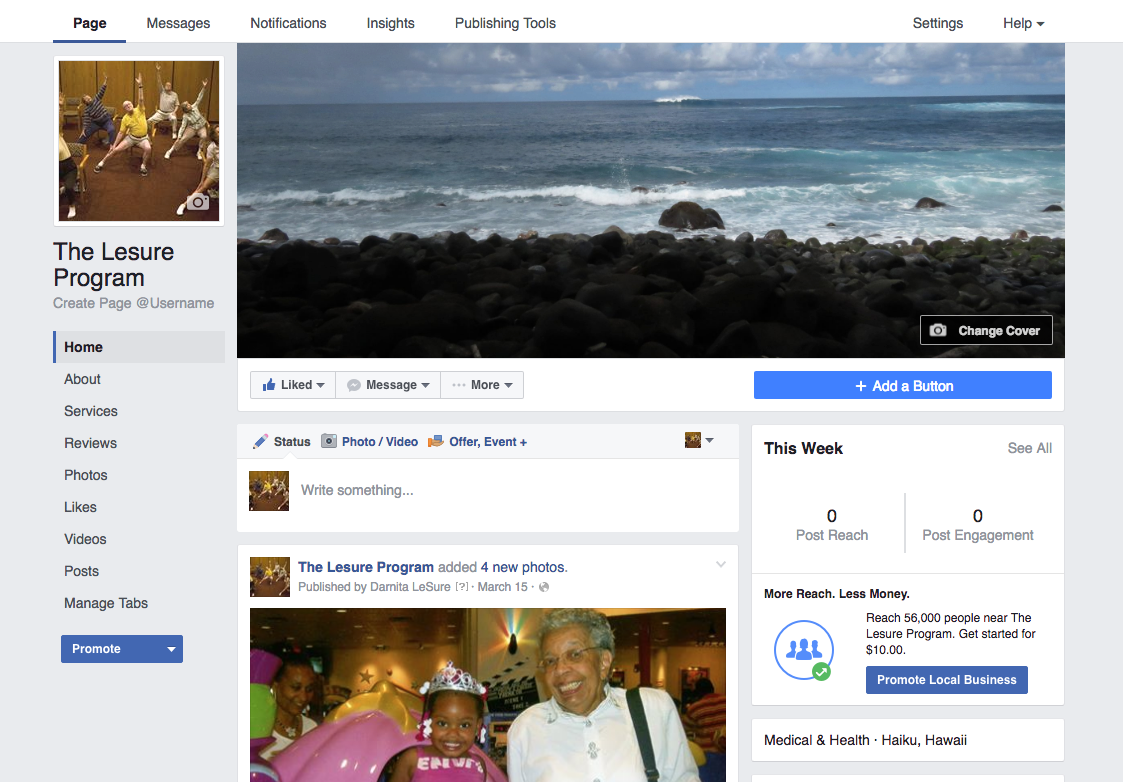Open the Notifications tab
1123x782 pixels.
coord(288,23)
